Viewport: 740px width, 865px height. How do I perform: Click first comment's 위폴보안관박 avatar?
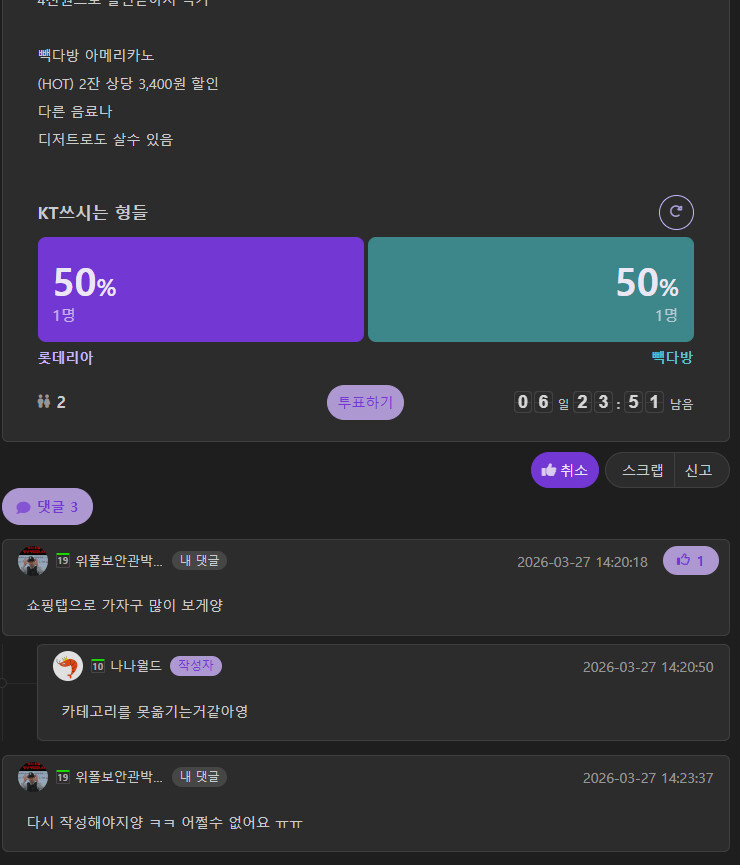[33, 561]
